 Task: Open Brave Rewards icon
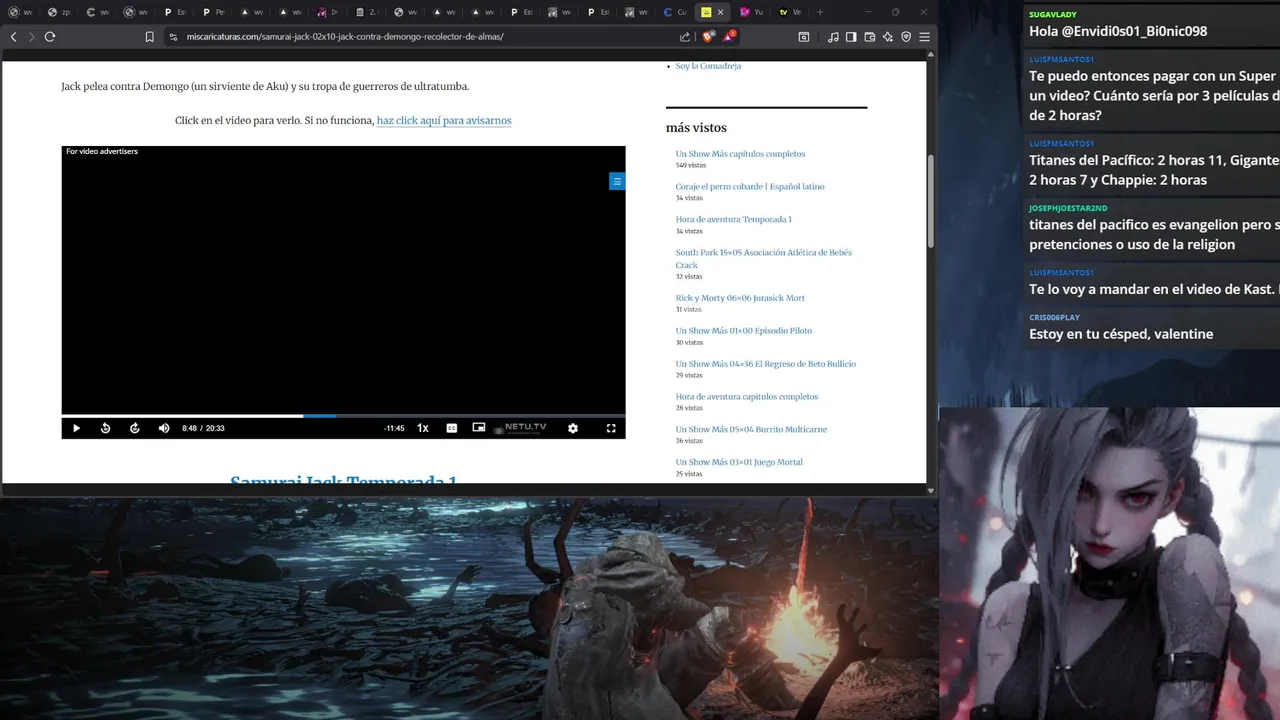pyautogui.click(x=729, y=37)
